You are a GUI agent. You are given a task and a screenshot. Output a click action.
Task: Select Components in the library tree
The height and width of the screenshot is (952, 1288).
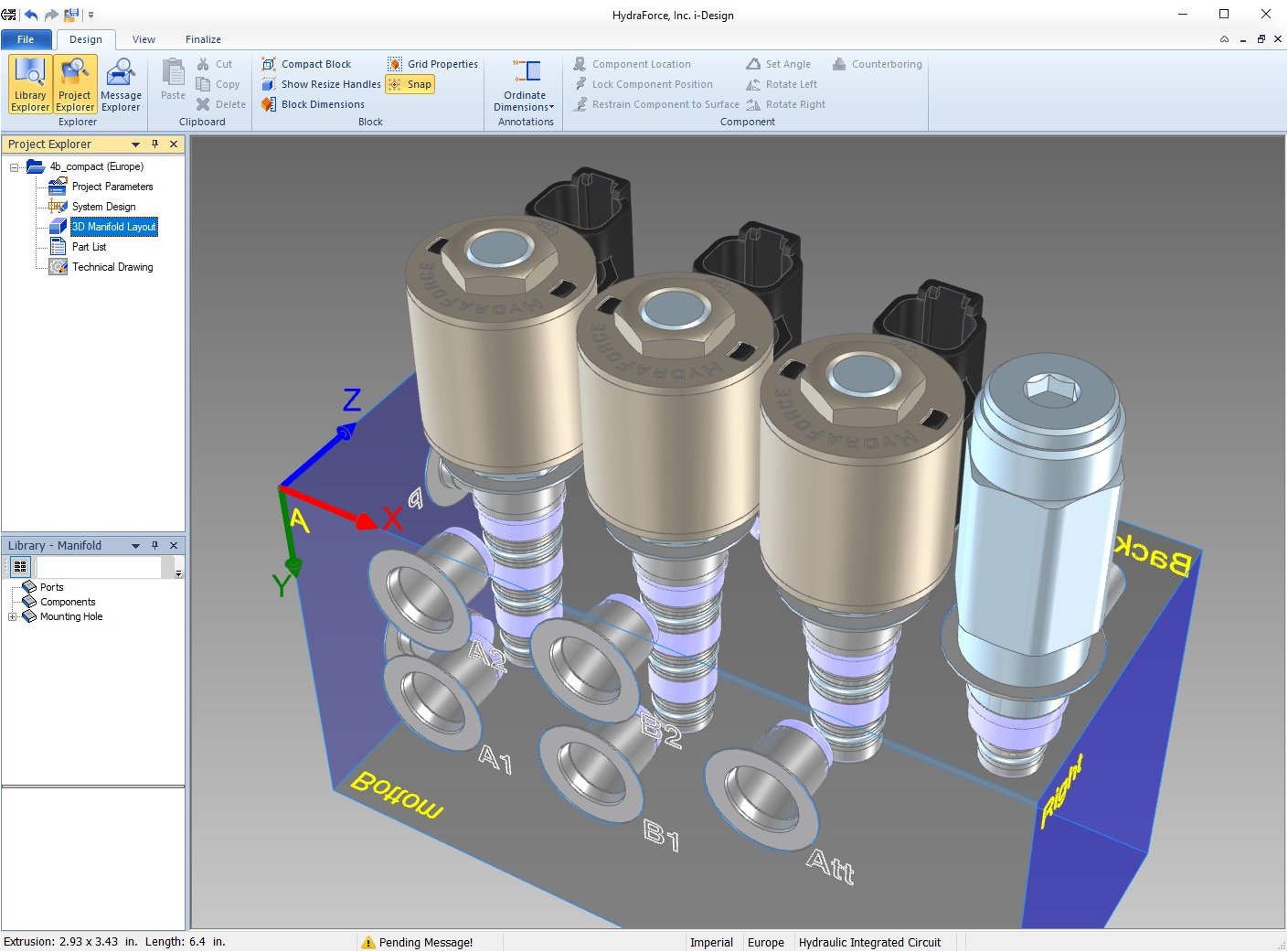[68, 602]
